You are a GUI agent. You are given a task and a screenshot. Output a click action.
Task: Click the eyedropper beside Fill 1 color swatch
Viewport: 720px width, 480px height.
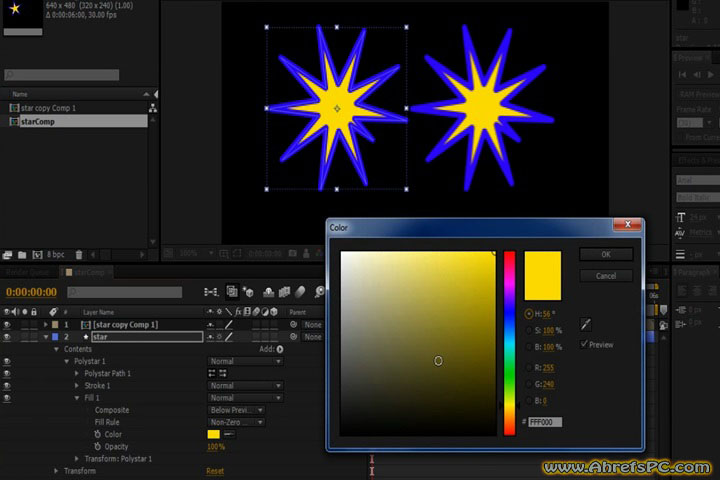(229, 434)
